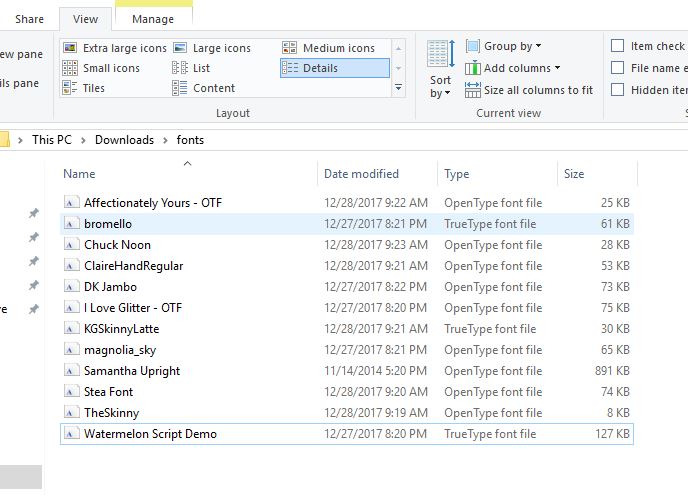Viewport: 688px width, 495px height.
Task: Click the 127 KB size cell
Action: [x=612, y=434]
